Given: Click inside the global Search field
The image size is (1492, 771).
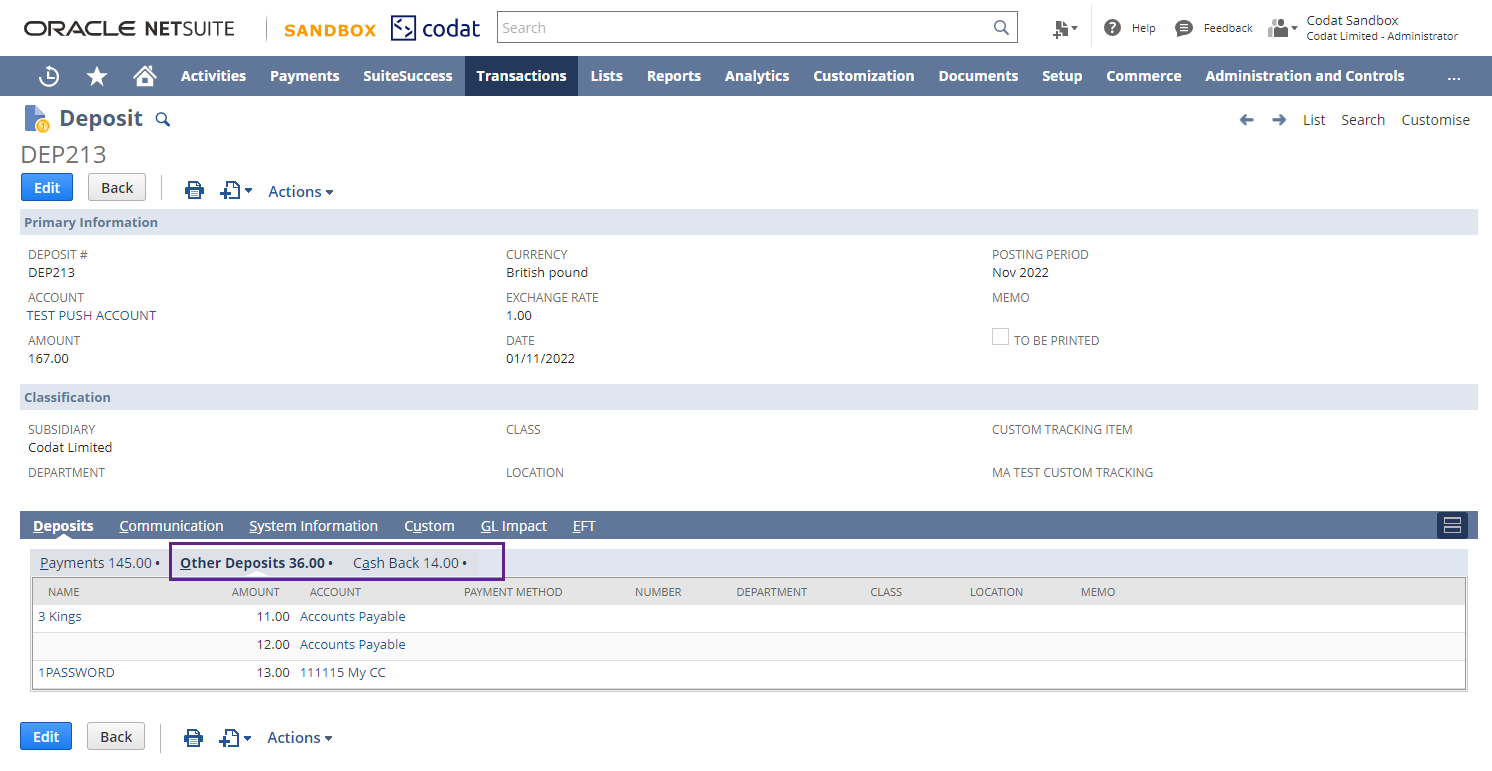Looking at the screenshot, I should (x=750, y=27).
